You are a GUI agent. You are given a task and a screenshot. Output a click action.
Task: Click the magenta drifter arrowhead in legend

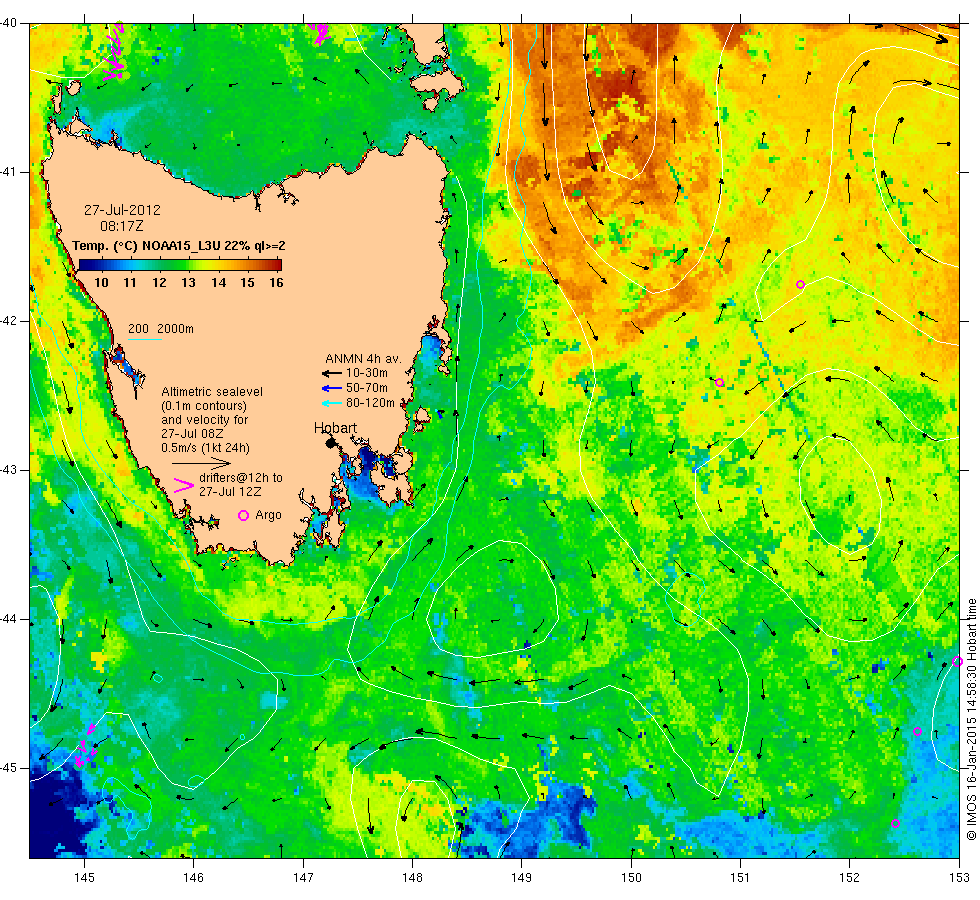point(184,485)
